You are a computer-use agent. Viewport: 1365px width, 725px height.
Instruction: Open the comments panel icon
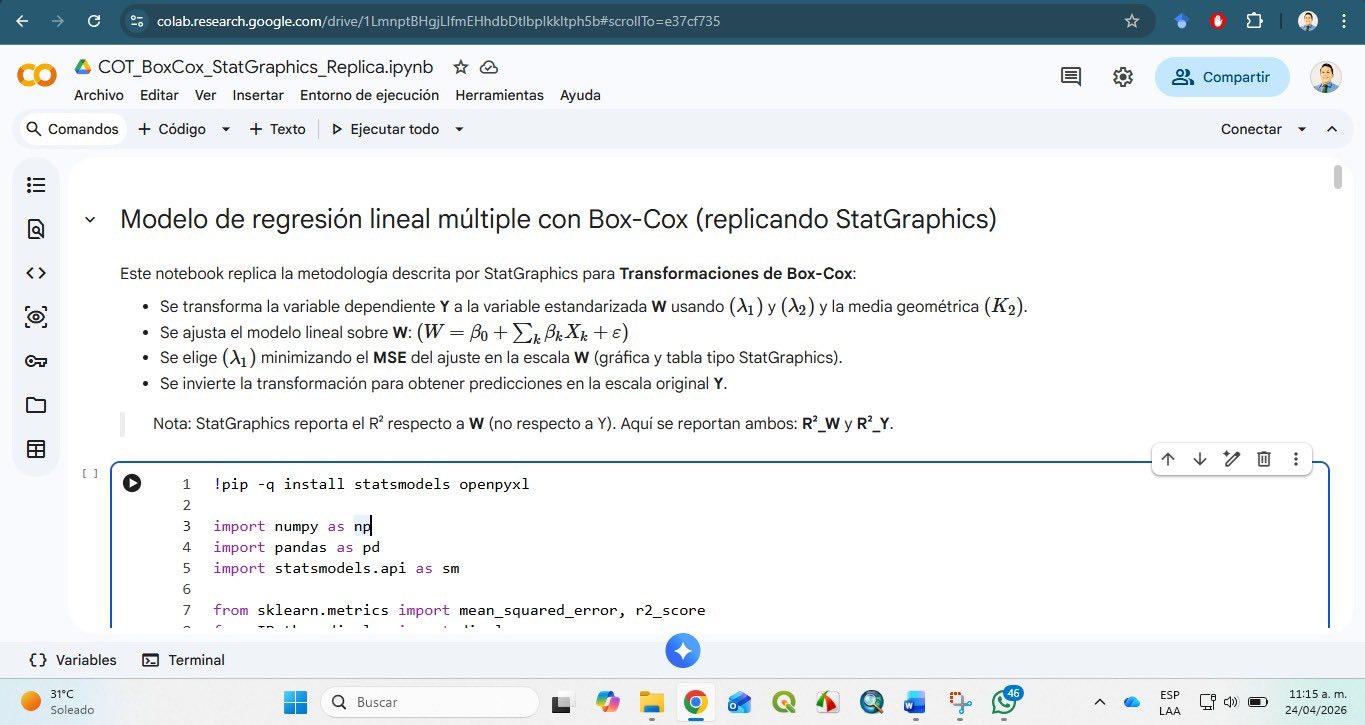point(1071,77)
